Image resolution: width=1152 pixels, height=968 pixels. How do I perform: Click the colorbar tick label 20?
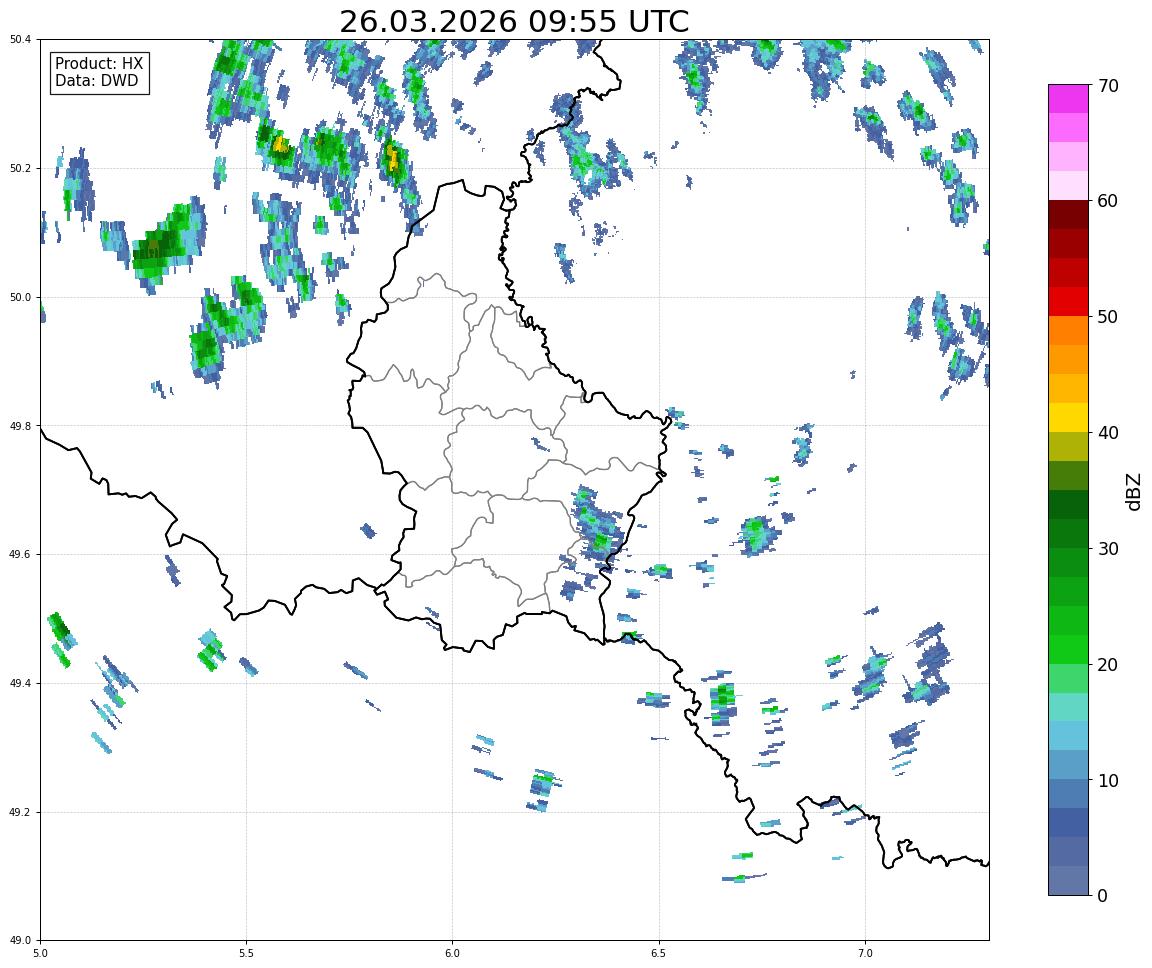(1108, 665)
